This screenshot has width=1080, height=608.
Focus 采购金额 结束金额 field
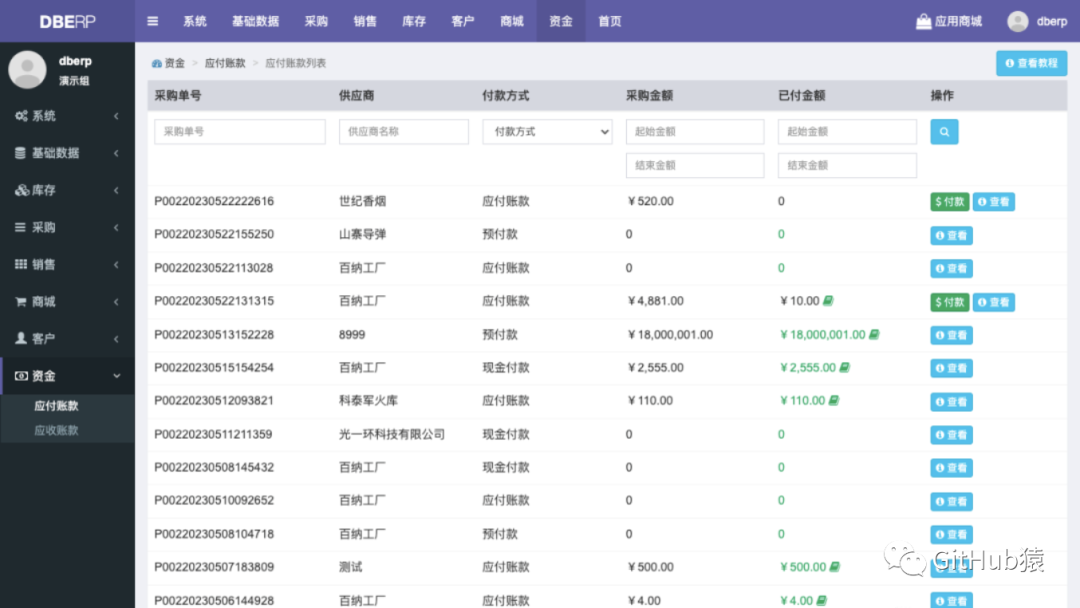(695, 165)
